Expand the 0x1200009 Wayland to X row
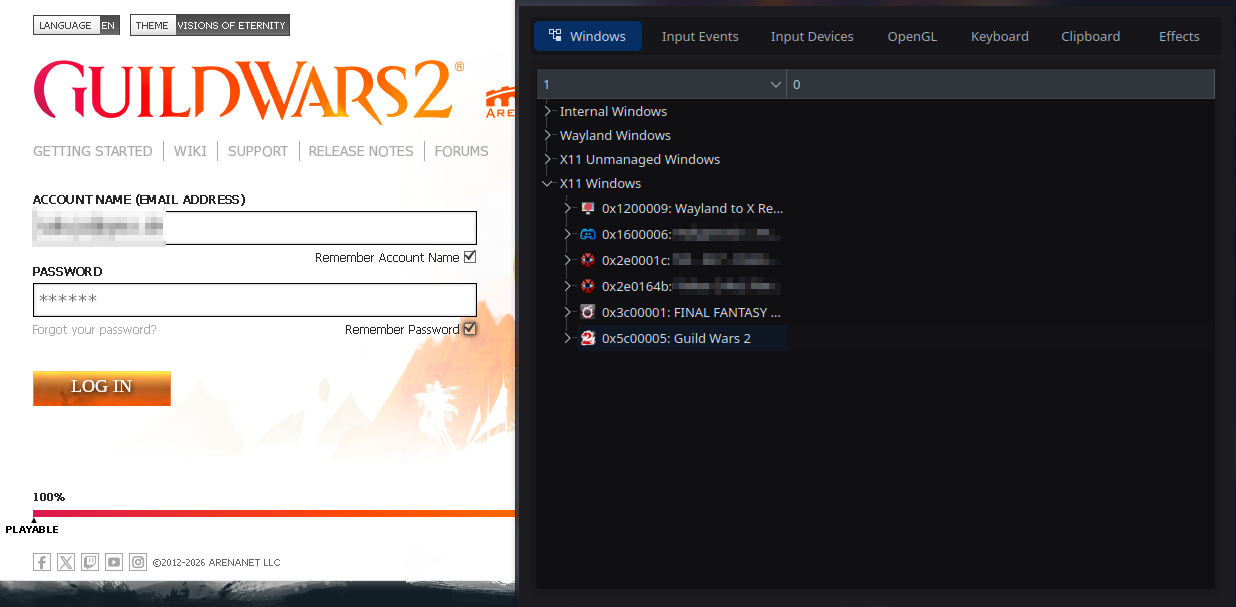1236x607 pixels. tap(569, 208)
